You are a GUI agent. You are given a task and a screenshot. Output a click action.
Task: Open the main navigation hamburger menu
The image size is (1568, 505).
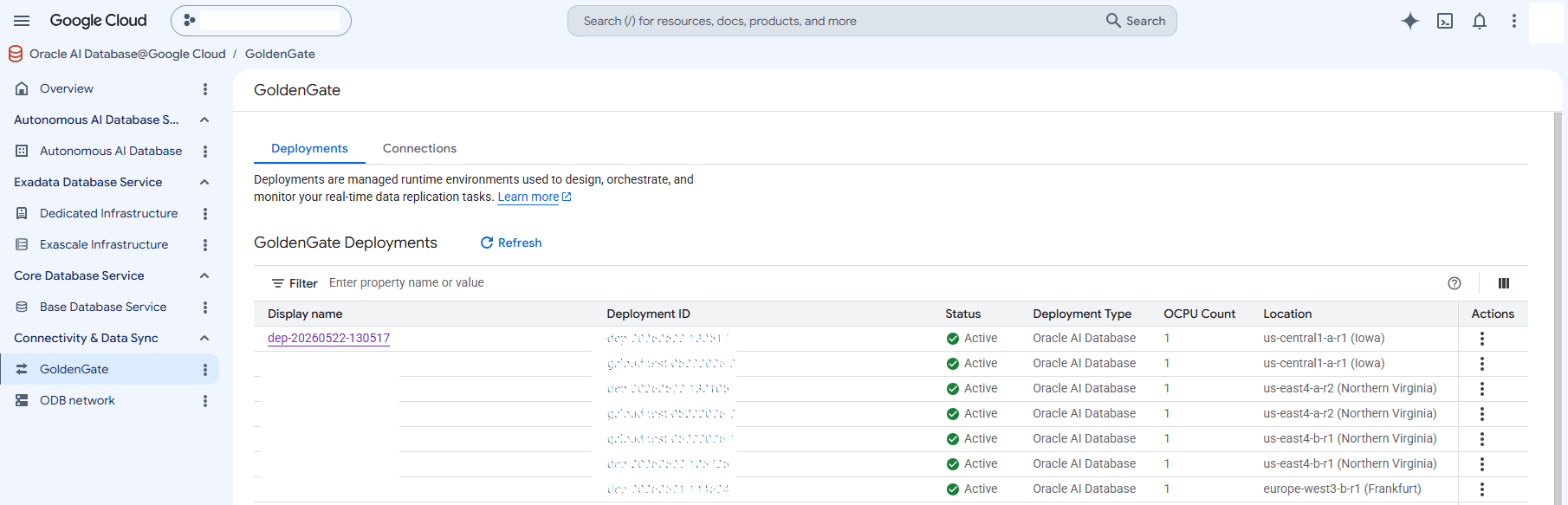22,21
